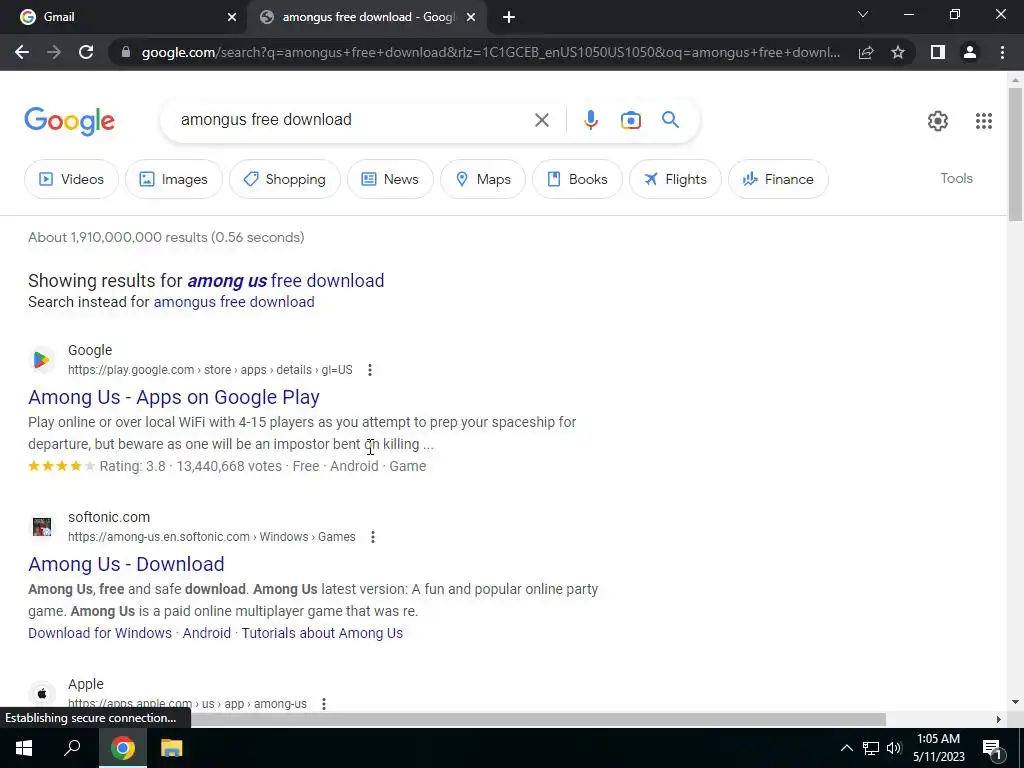This screenshot has height=768, width=1024.
Task: Filter results by News
Action: pyautogui.click(x=390, y=179)
